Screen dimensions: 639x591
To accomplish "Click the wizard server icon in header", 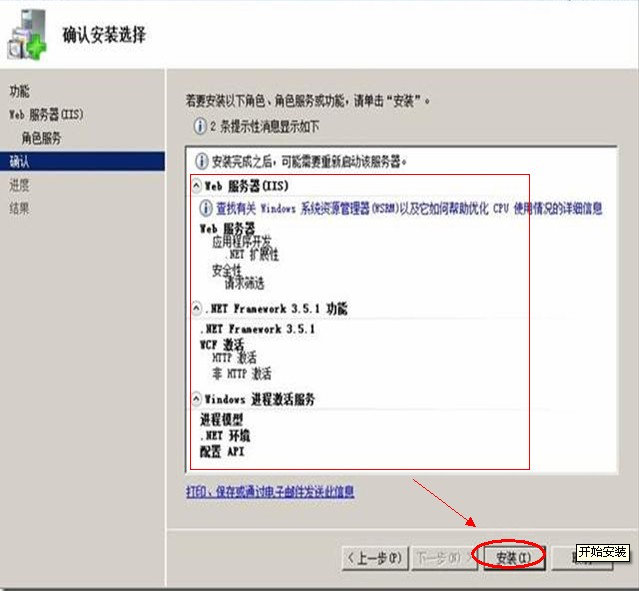I will coord(27,36).
